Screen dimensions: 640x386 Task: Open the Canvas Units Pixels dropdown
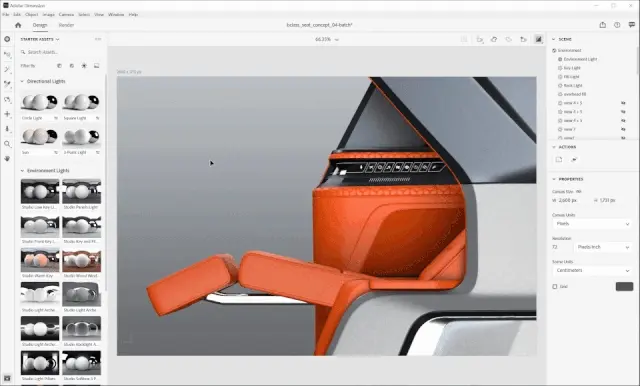click(x=593, y=224)
